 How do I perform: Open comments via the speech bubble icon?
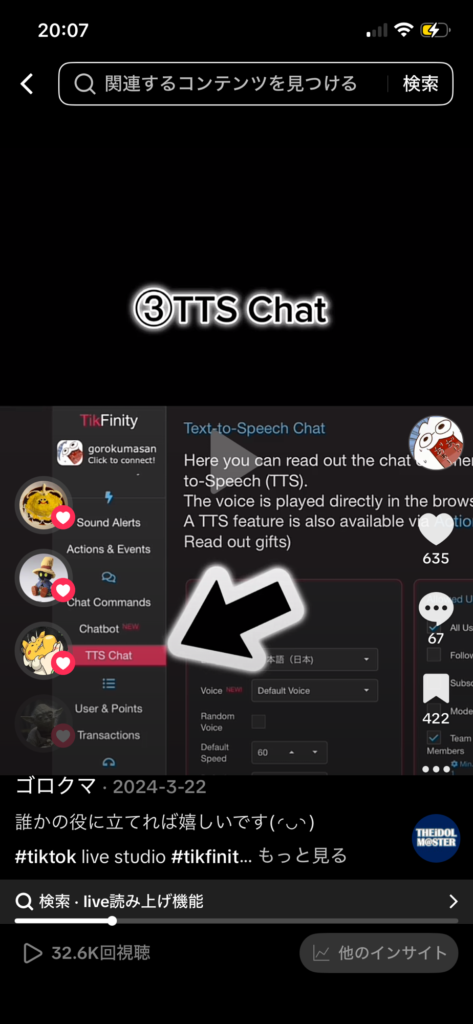click(x=436, y=611)
